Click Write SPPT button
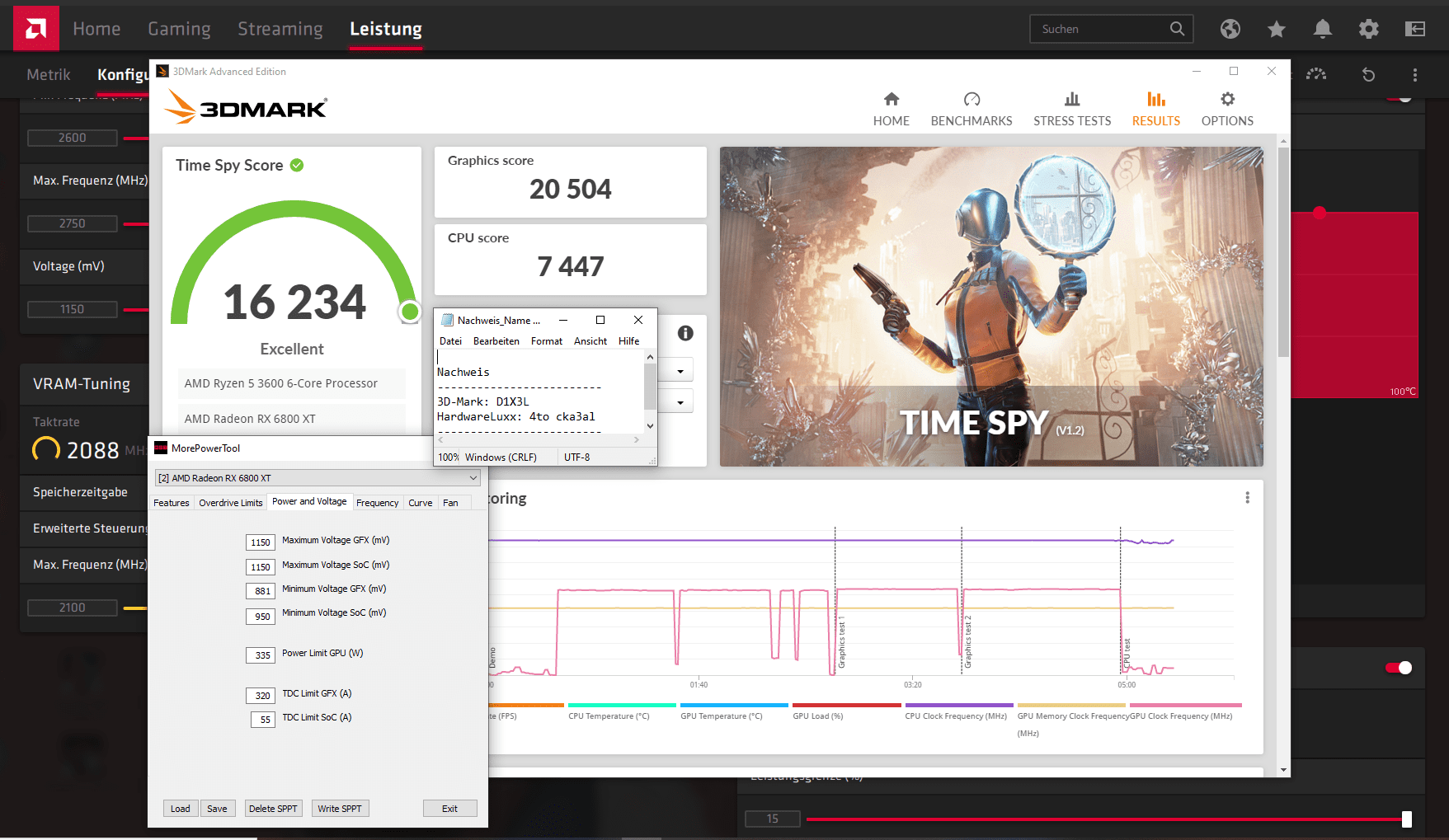1449x840 pixels. coord(340,809)
